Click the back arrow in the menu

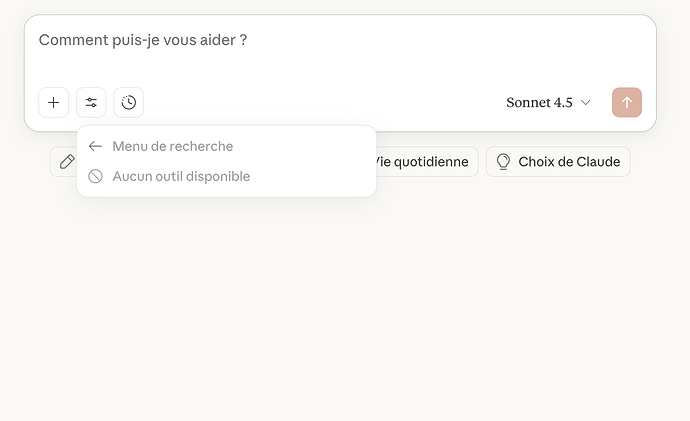pos(95,146)
